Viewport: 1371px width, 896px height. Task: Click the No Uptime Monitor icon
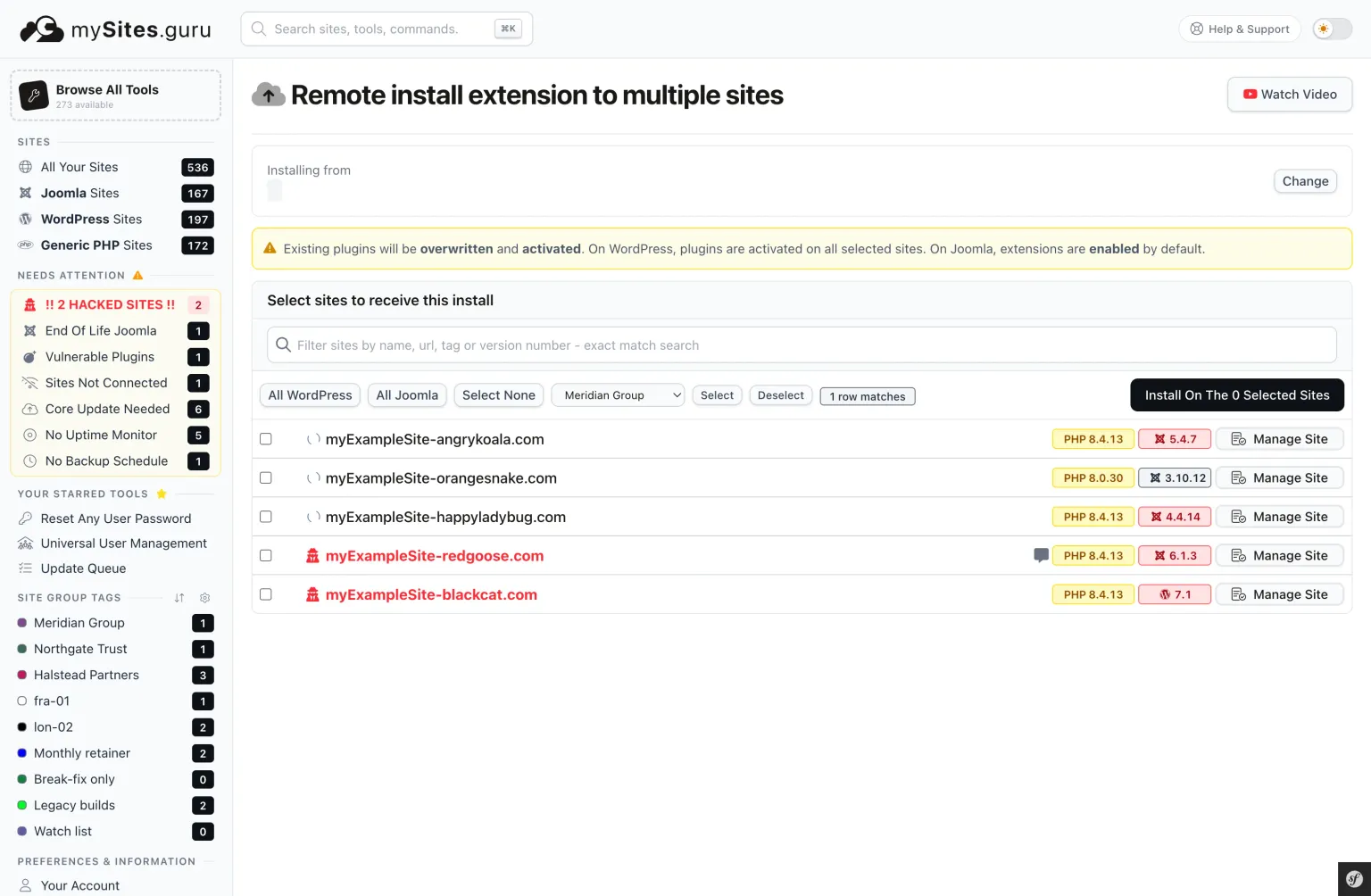(29, 435)
